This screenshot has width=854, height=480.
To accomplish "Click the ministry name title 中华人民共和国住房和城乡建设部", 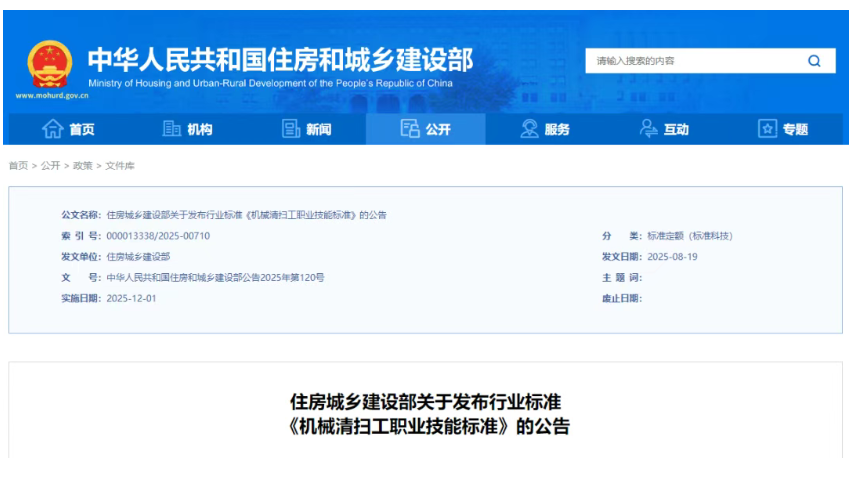I will (x=280, y=58).
